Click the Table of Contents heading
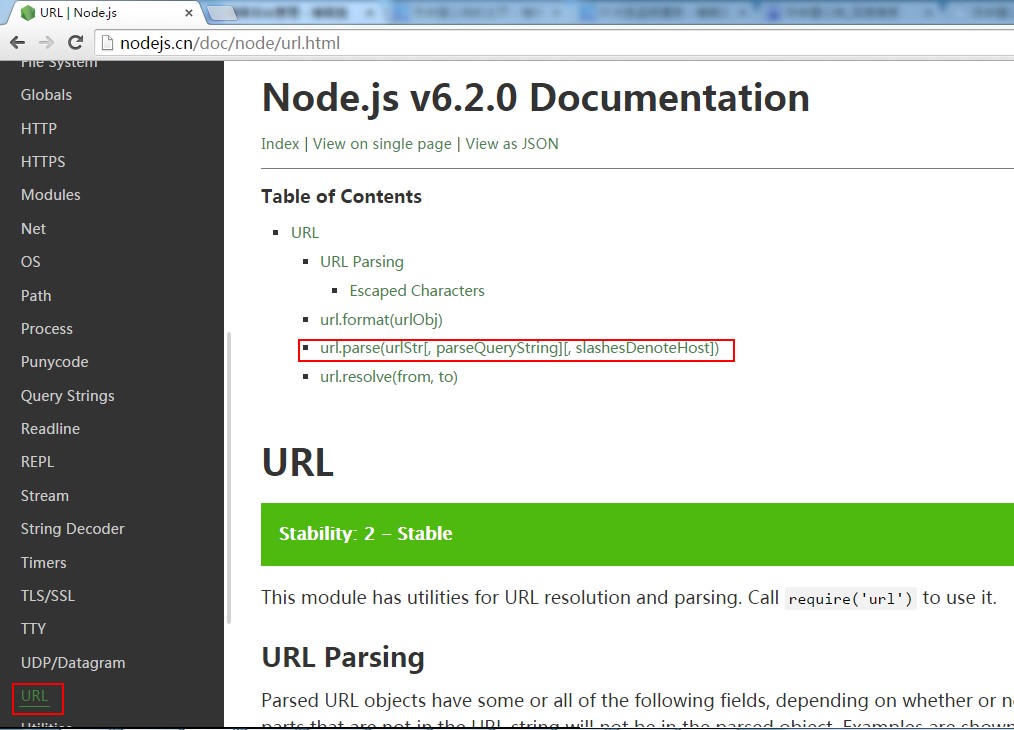 tap(341, 197)
